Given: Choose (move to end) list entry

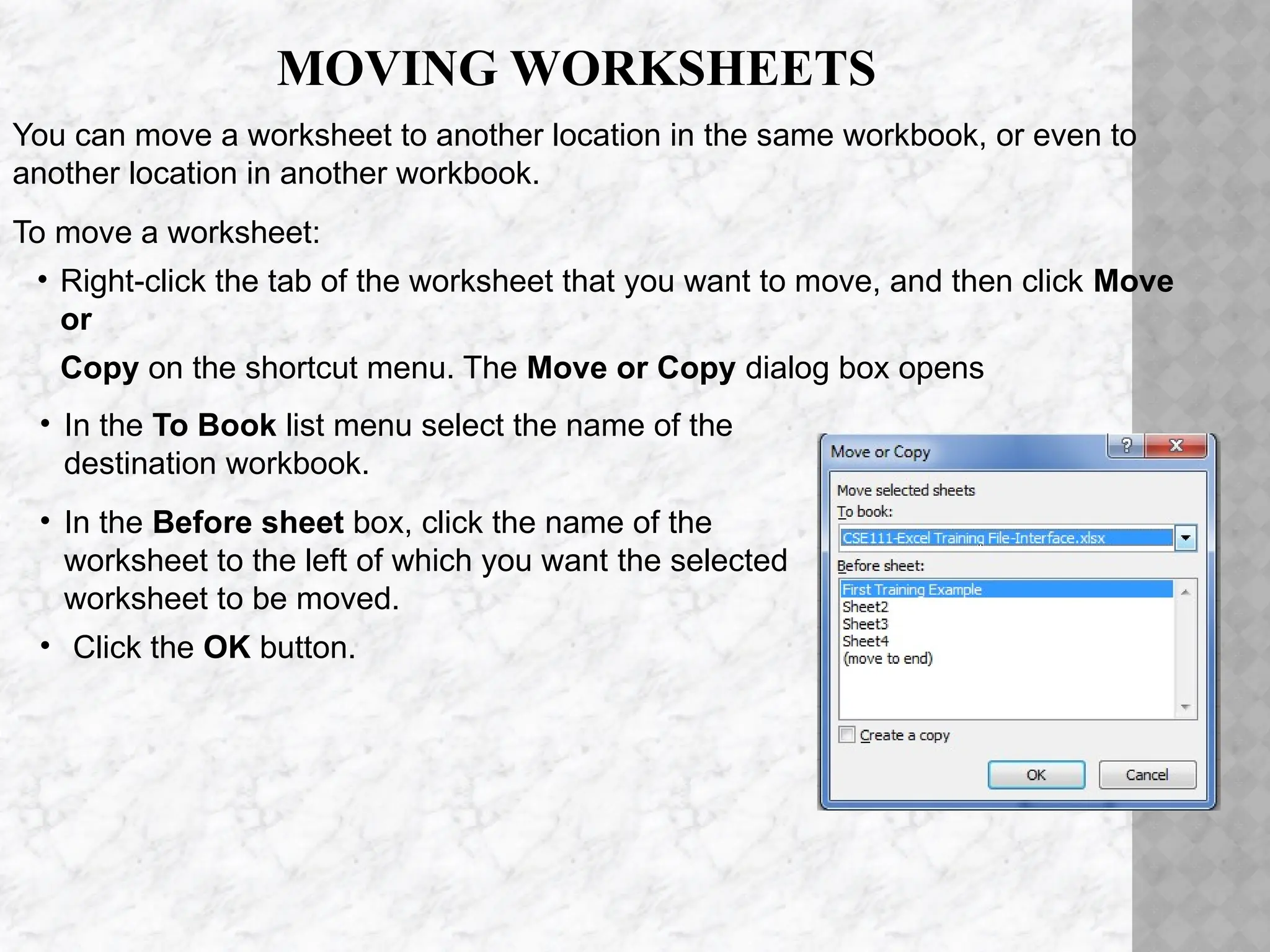Looking at the screenshot, I should (x=1006, y=659).
